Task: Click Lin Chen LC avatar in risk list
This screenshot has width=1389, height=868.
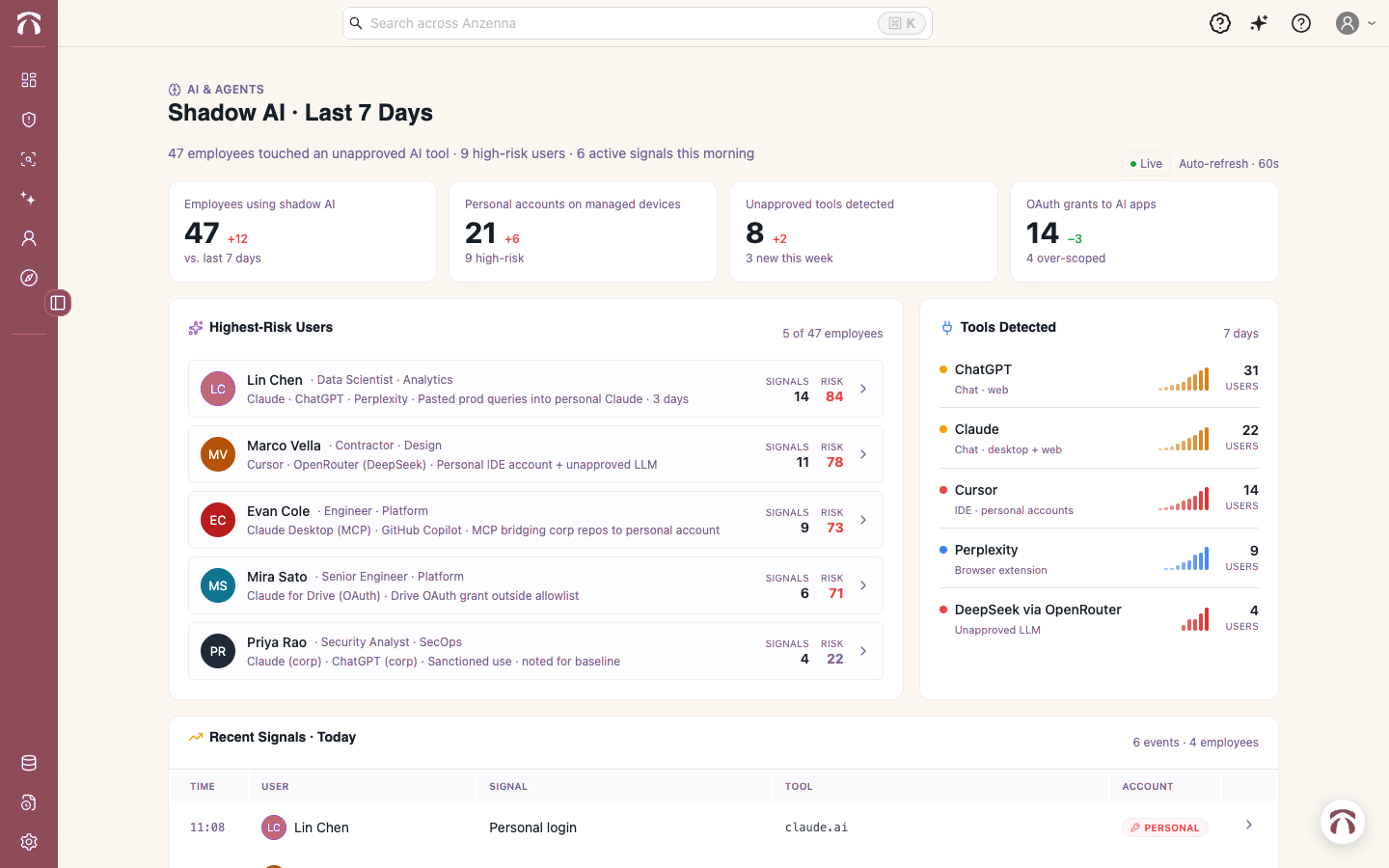Action: tap(218, 389)
